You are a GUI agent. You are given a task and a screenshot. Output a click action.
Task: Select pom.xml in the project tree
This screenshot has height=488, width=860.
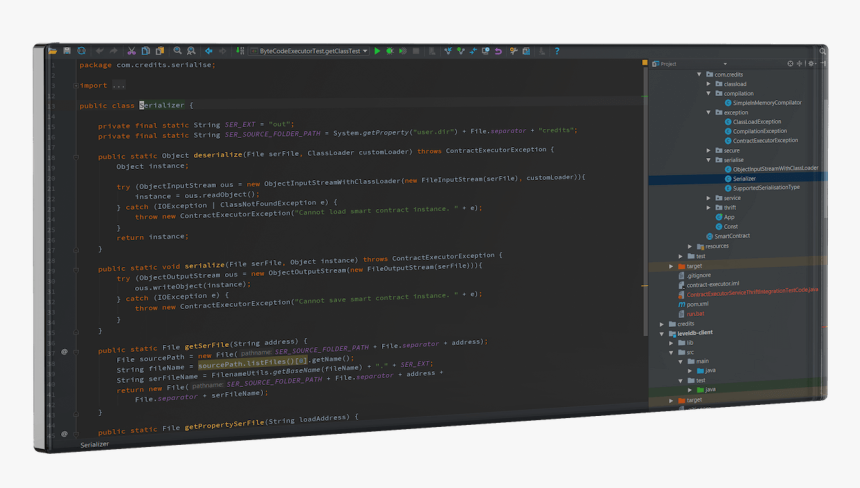tap(697, 304)
